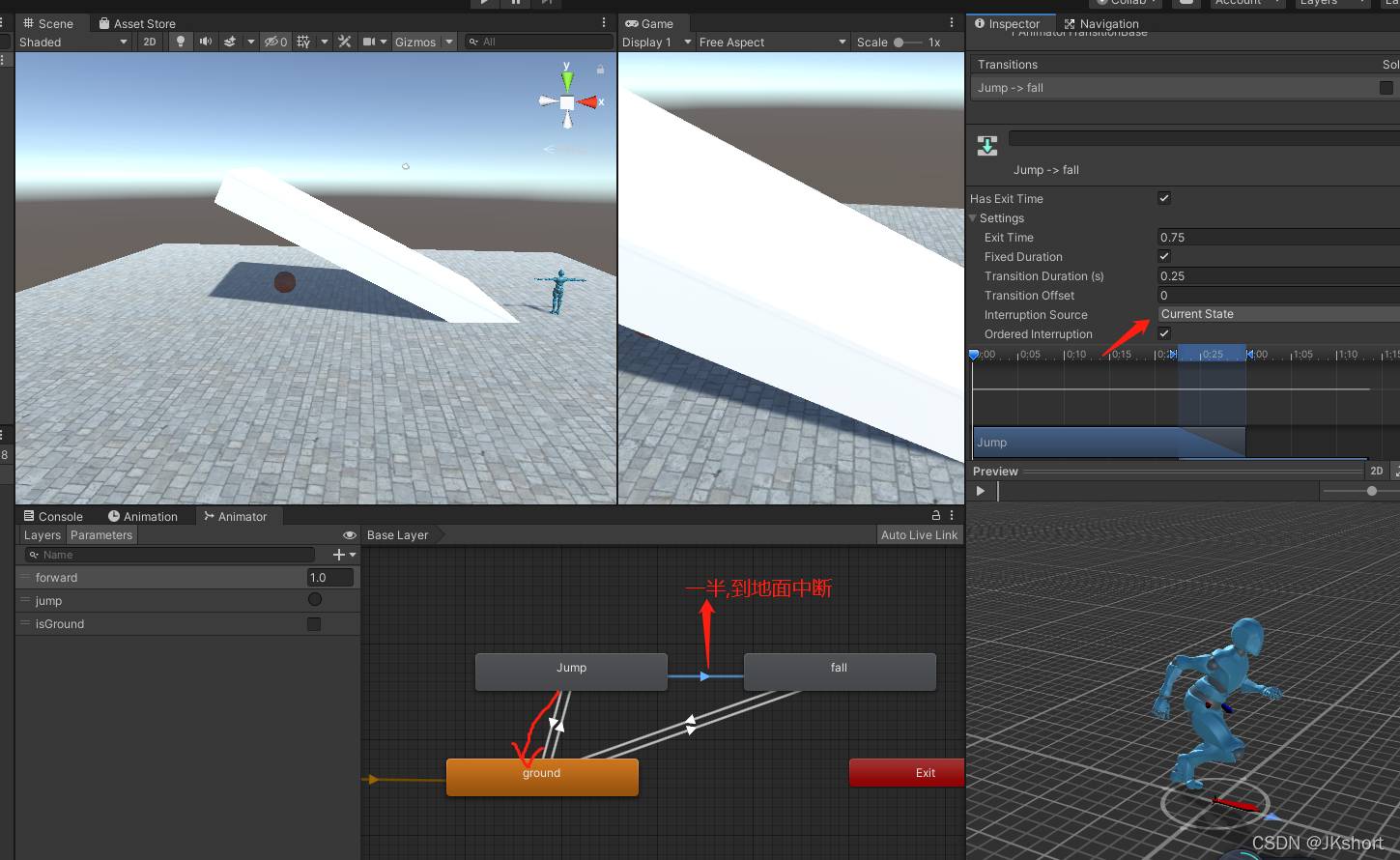This screenshot has width=1400, height=860.
Task: Select fall state node
Action: [840, 672]
